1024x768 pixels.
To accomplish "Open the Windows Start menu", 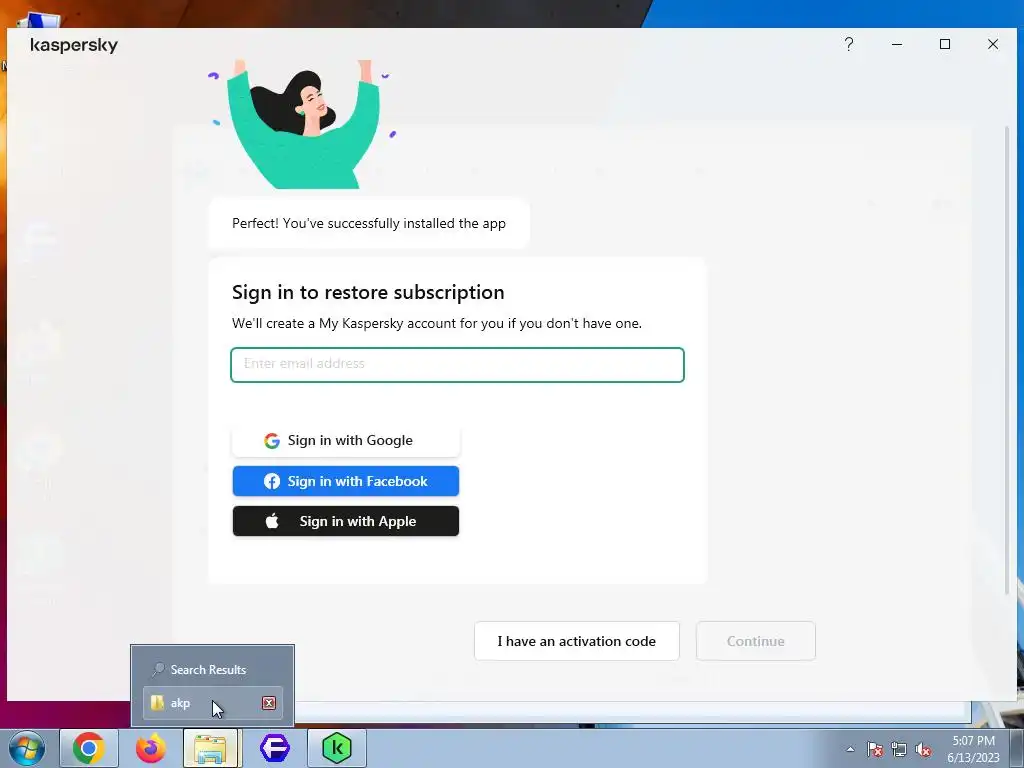I will (26, 748).
